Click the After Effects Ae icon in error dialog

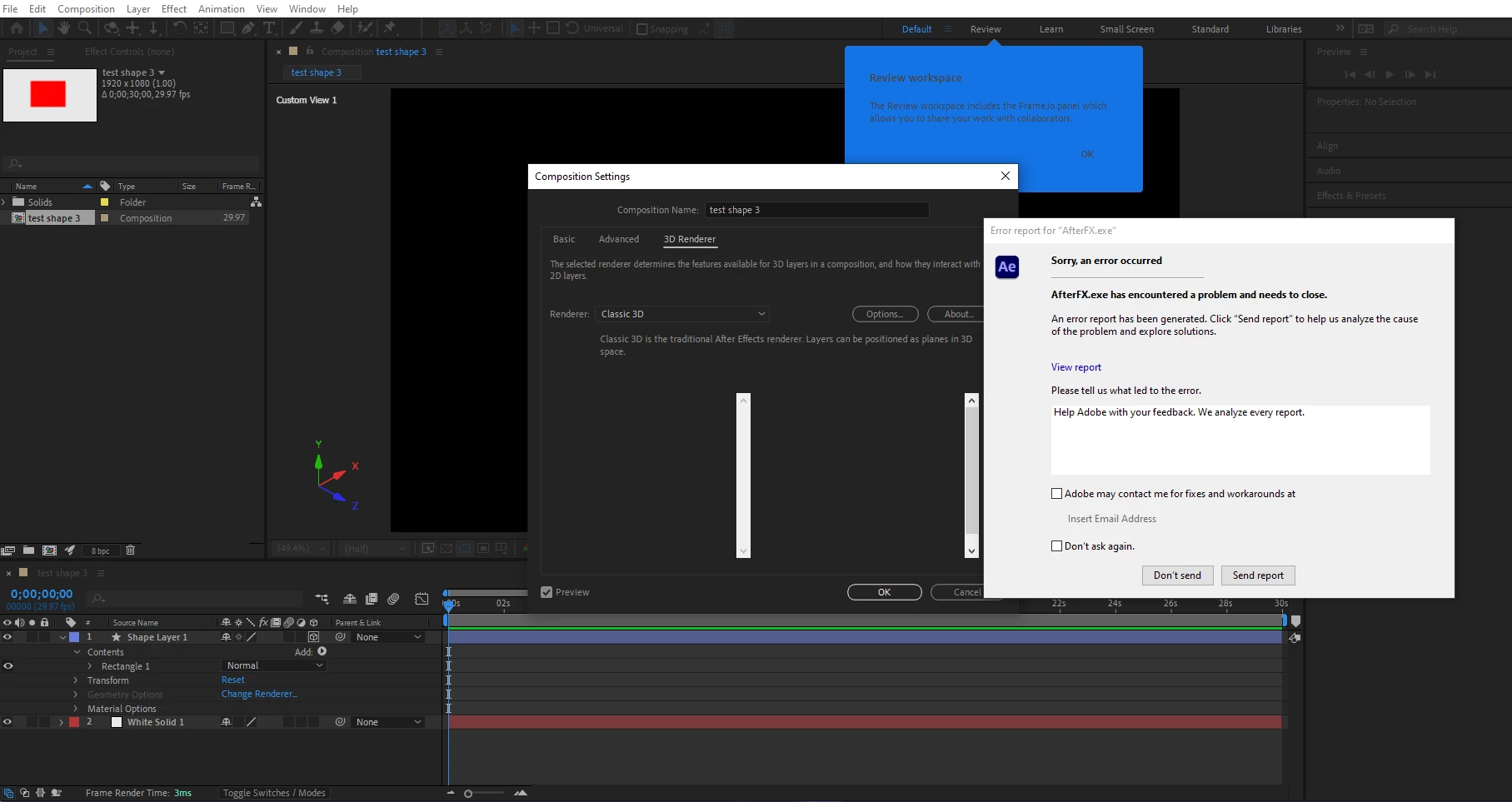tap(1007, 267)
